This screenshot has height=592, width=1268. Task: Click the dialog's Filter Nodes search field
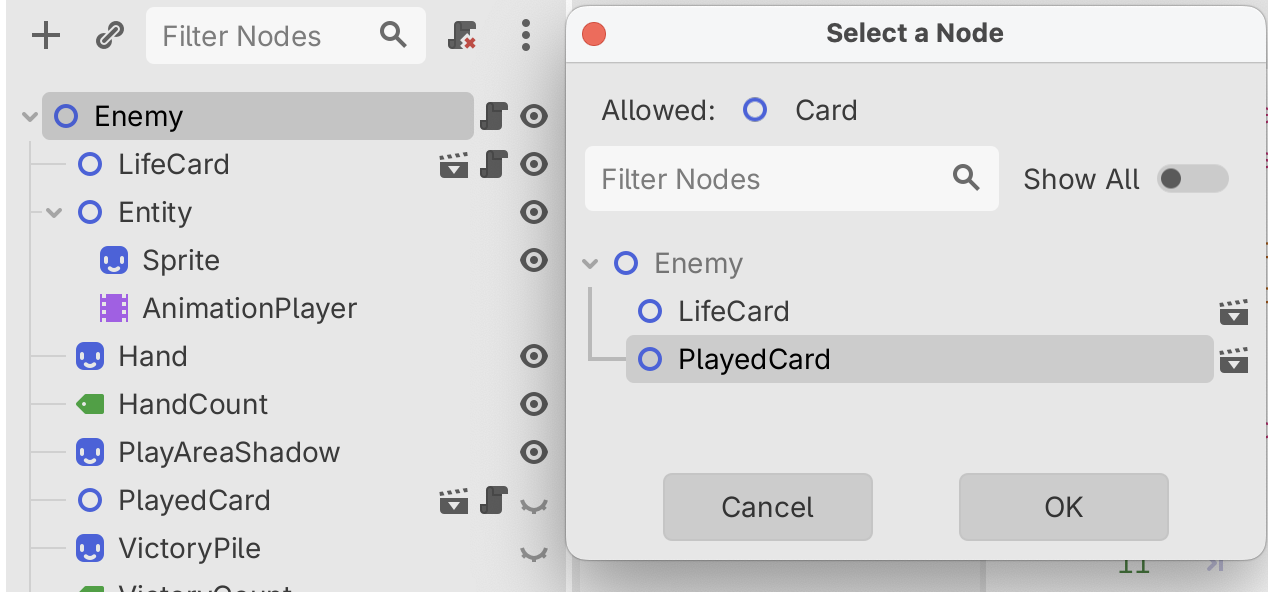click(770, 179)
